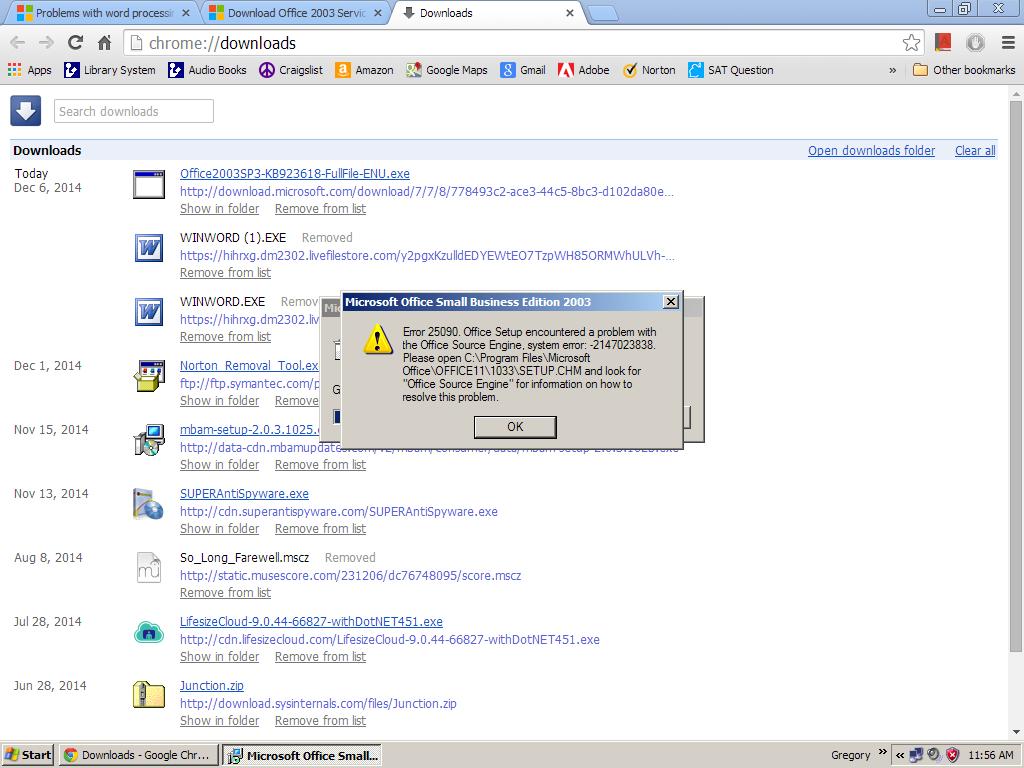Expand the Gregory toolbar chevron

[883, 752]
